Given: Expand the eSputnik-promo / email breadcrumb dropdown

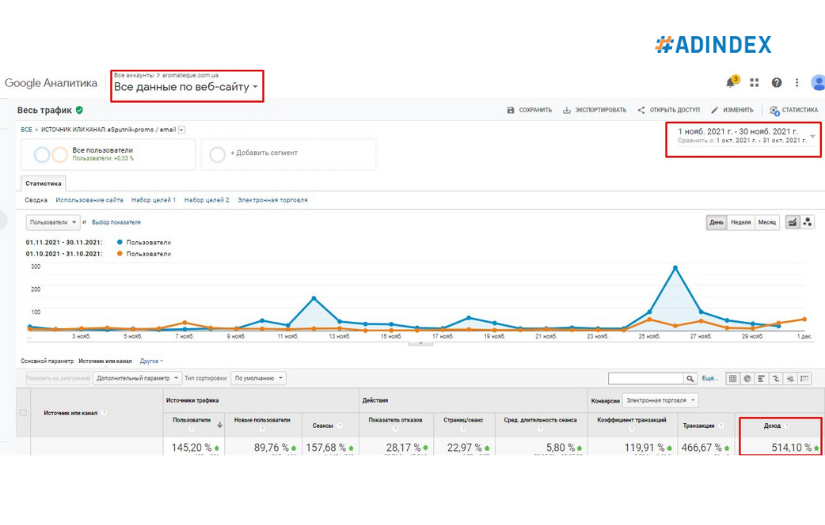Looking at the screenshot, I should [182, 129].
